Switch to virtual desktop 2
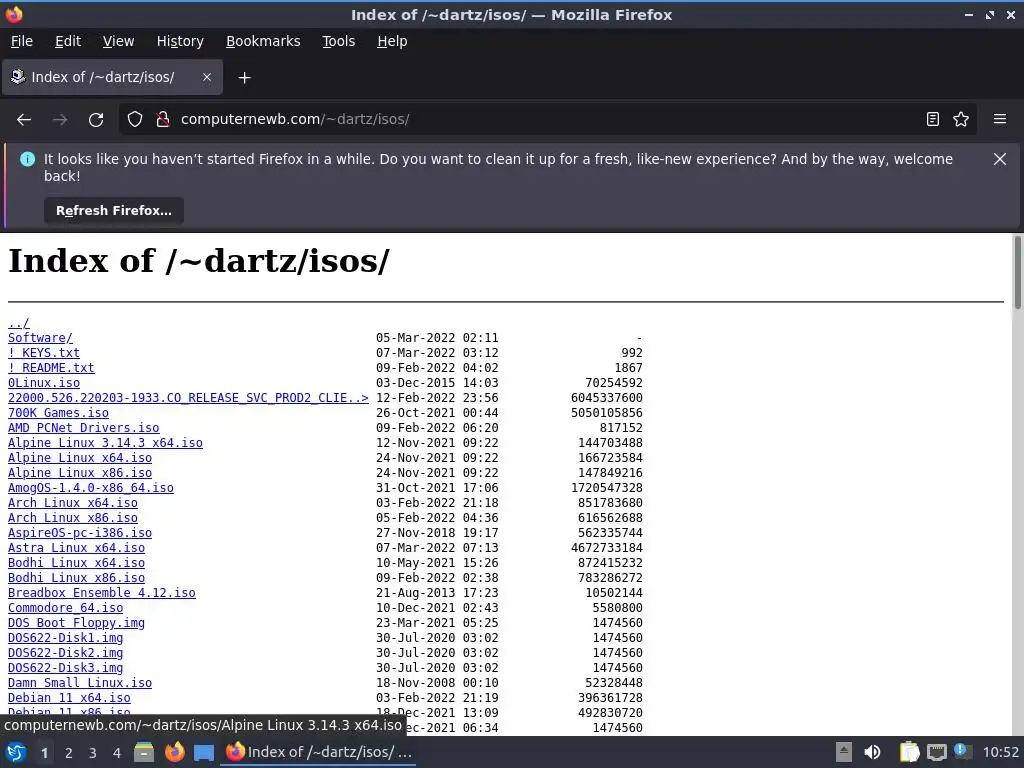The height and width of the screenshot is (768, 1024). click(x=69, y=753)
